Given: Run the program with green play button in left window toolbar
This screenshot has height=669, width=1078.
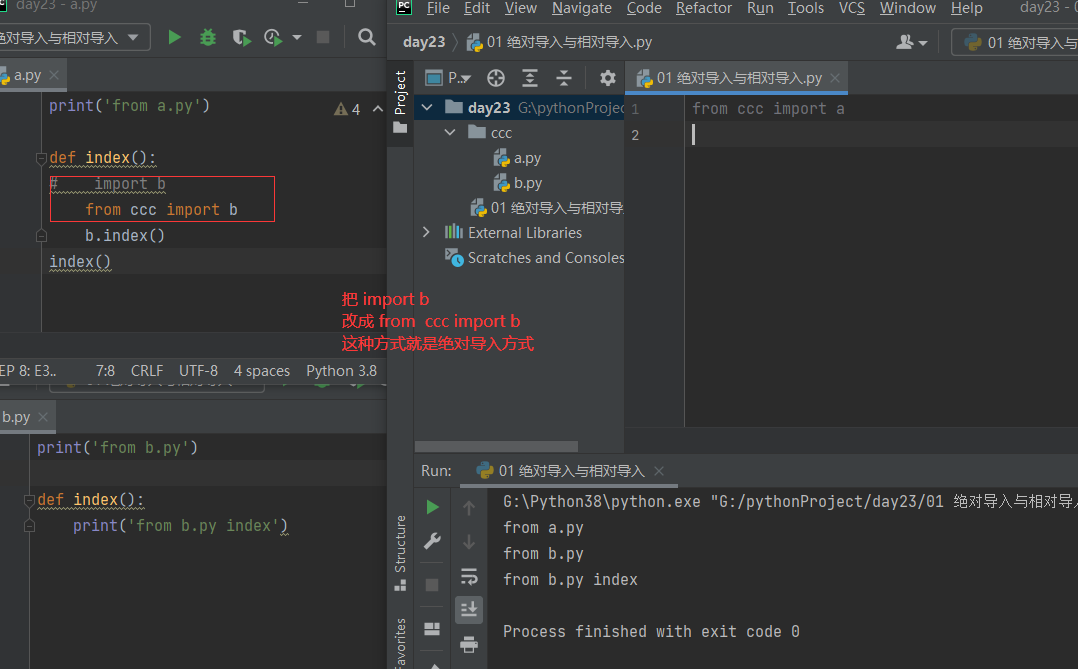Looking at the screenshot, I should [175, 37].
